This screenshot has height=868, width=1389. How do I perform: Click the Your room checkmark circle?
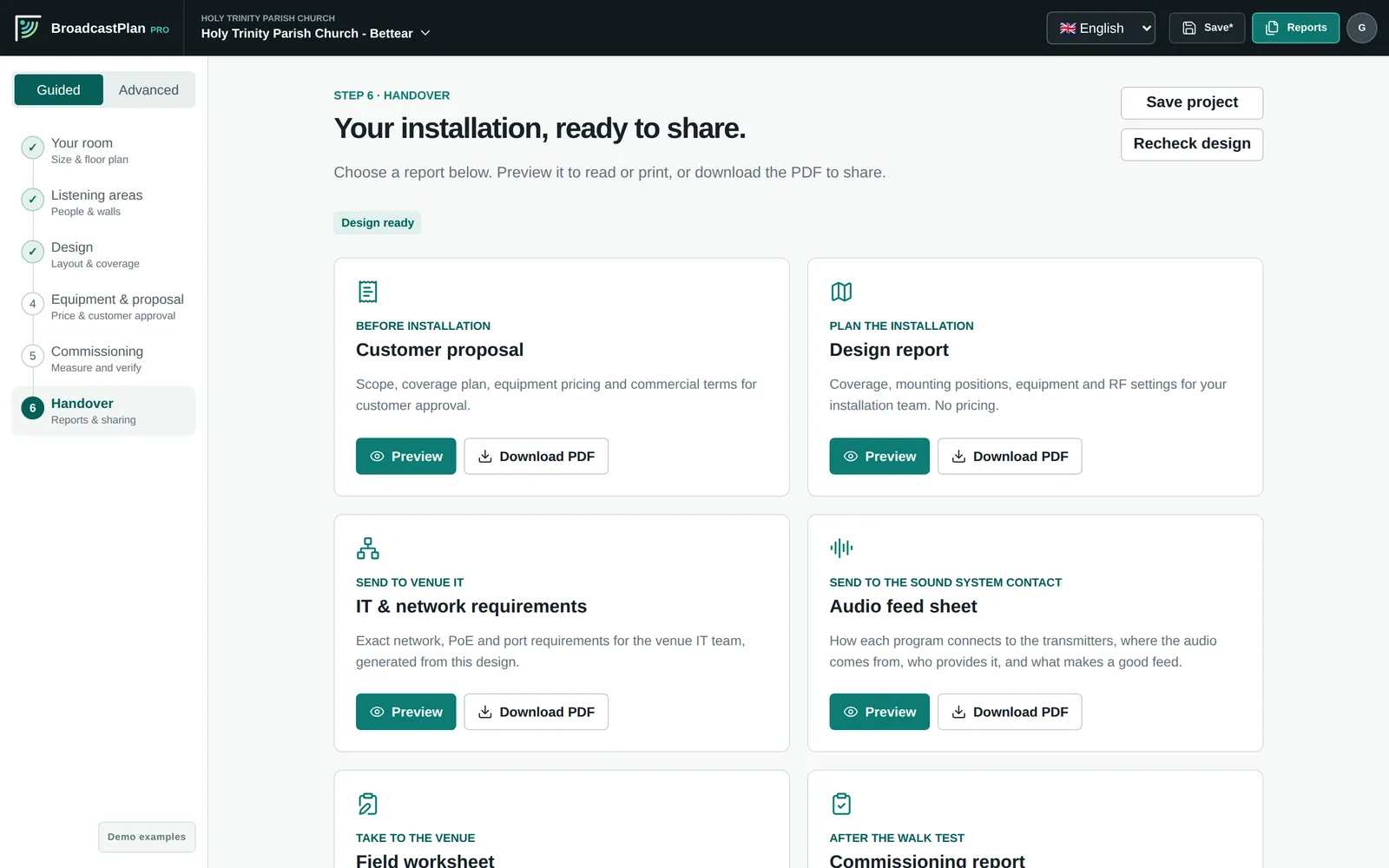pyautogui.click(x=33, y=148)
